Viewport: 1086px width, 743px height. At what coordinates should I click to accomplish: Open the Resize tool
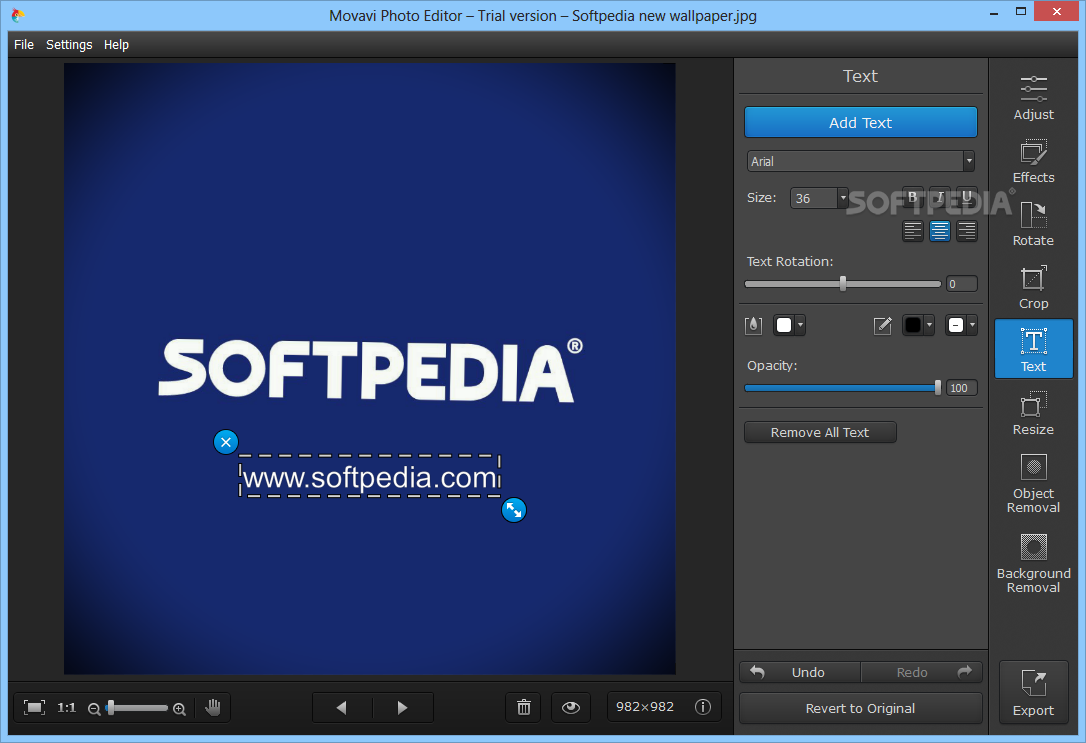coord(1033,413)
